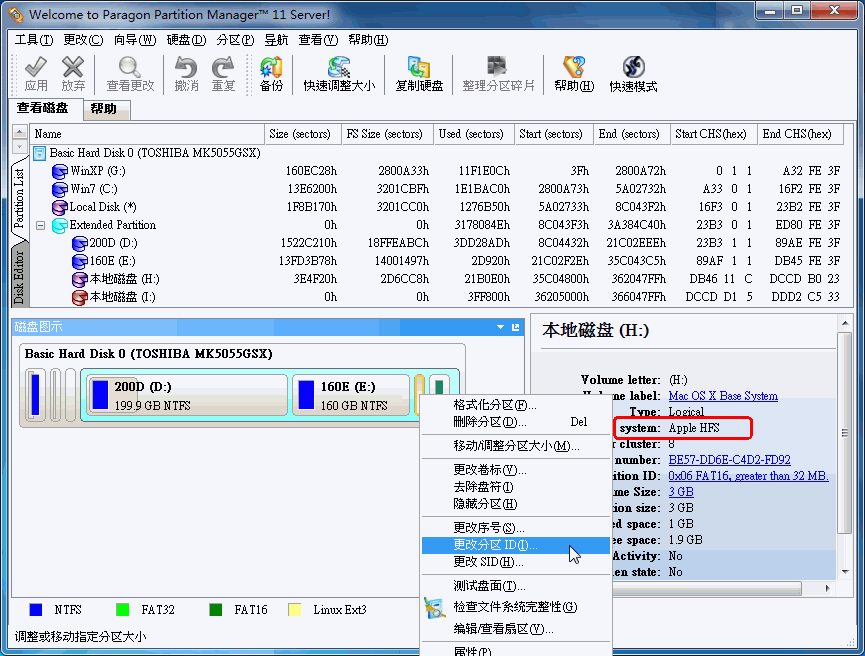Launch the Backup (备份) tool icon
This screenshot has height=656, width=865.
tap(271, 67)
